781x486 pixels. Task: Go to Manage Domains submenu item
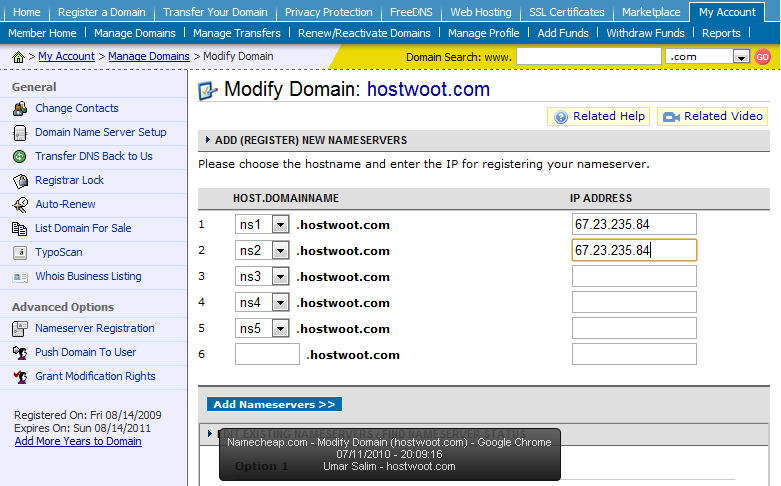[135, 33]
